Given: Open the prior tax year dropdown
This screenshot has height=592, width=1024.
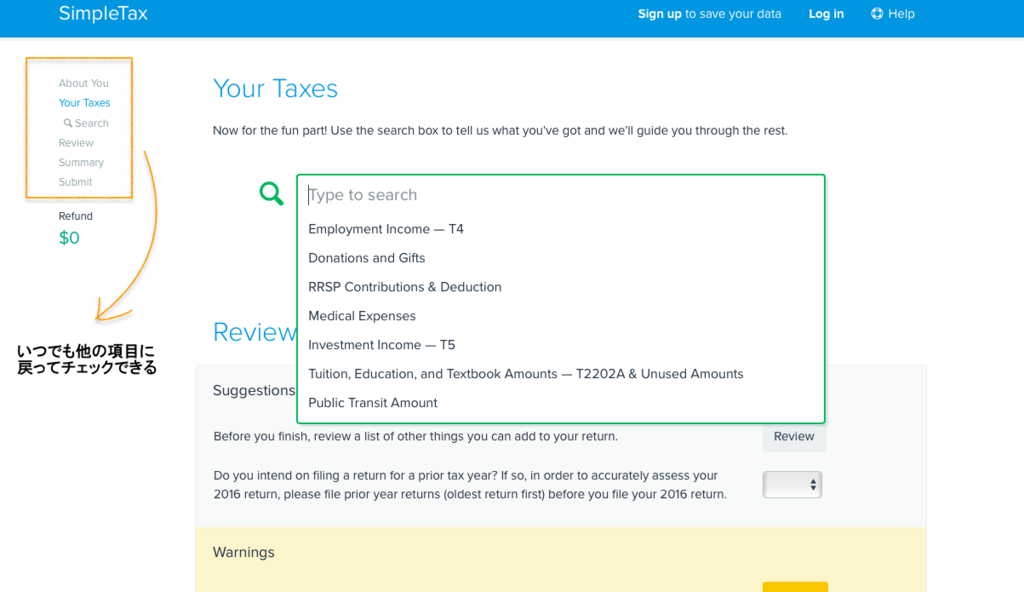Looking at the screenshot, I should (x=792, y=485).
